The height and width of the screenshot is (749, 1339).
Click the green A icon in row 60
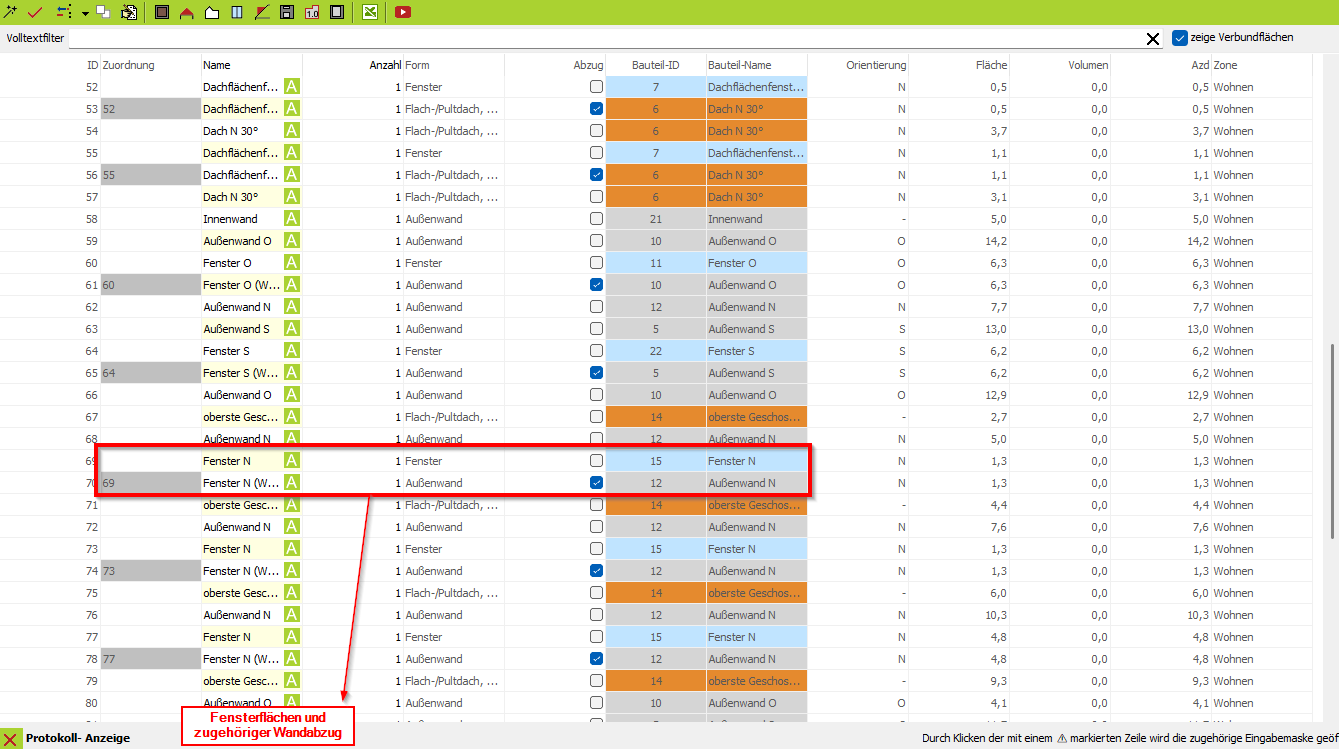point(292,263)
